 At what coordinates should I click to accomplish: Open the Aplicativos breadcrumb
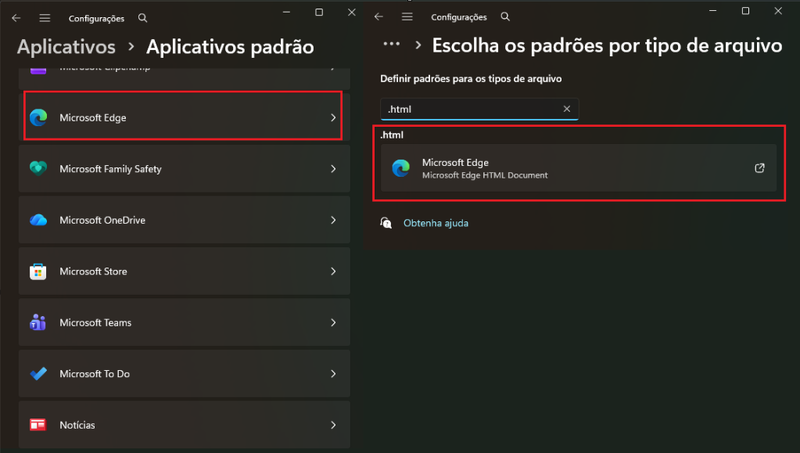tap(66, 47)
